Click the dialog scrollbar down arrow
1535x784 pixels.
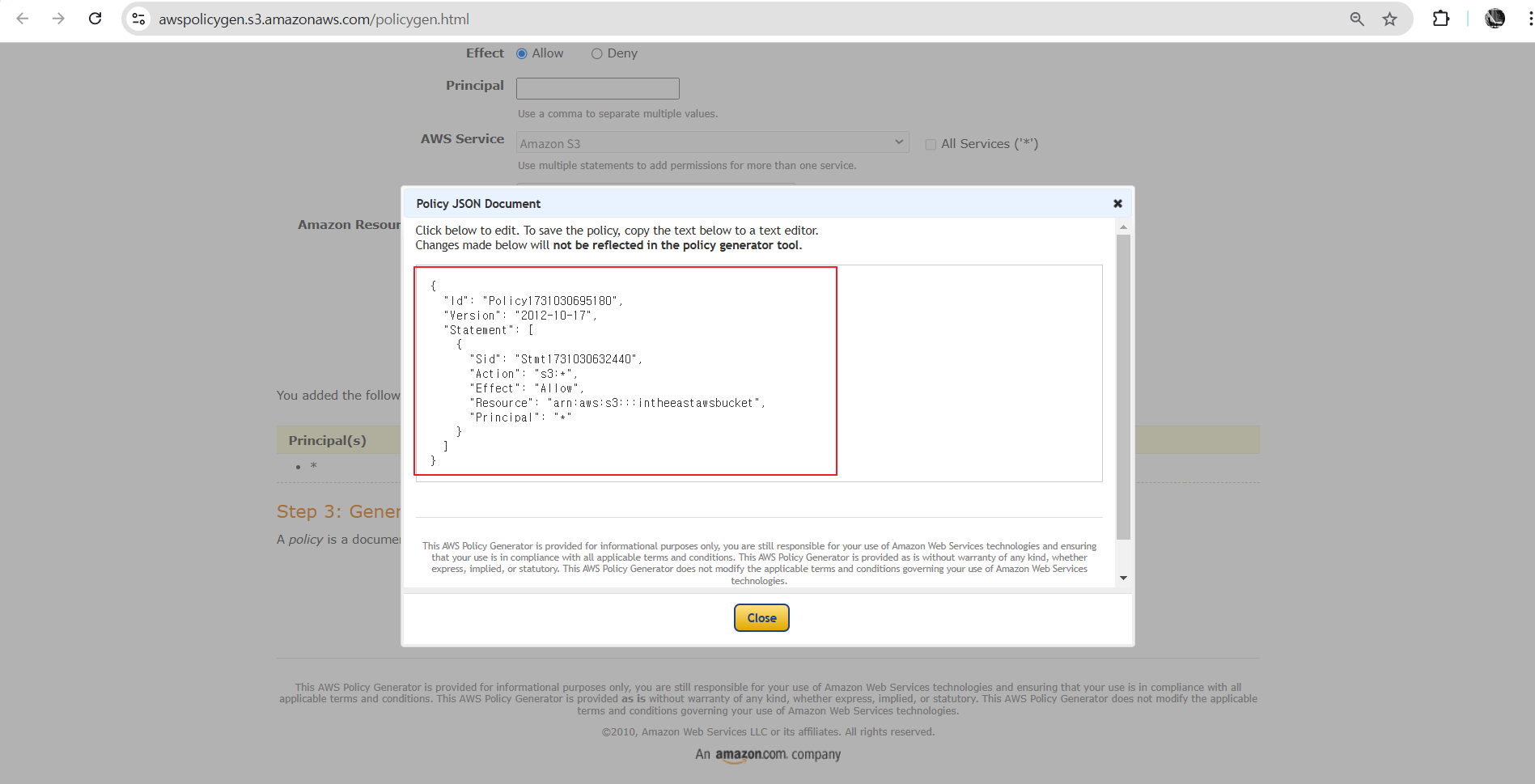point(1123,578)
